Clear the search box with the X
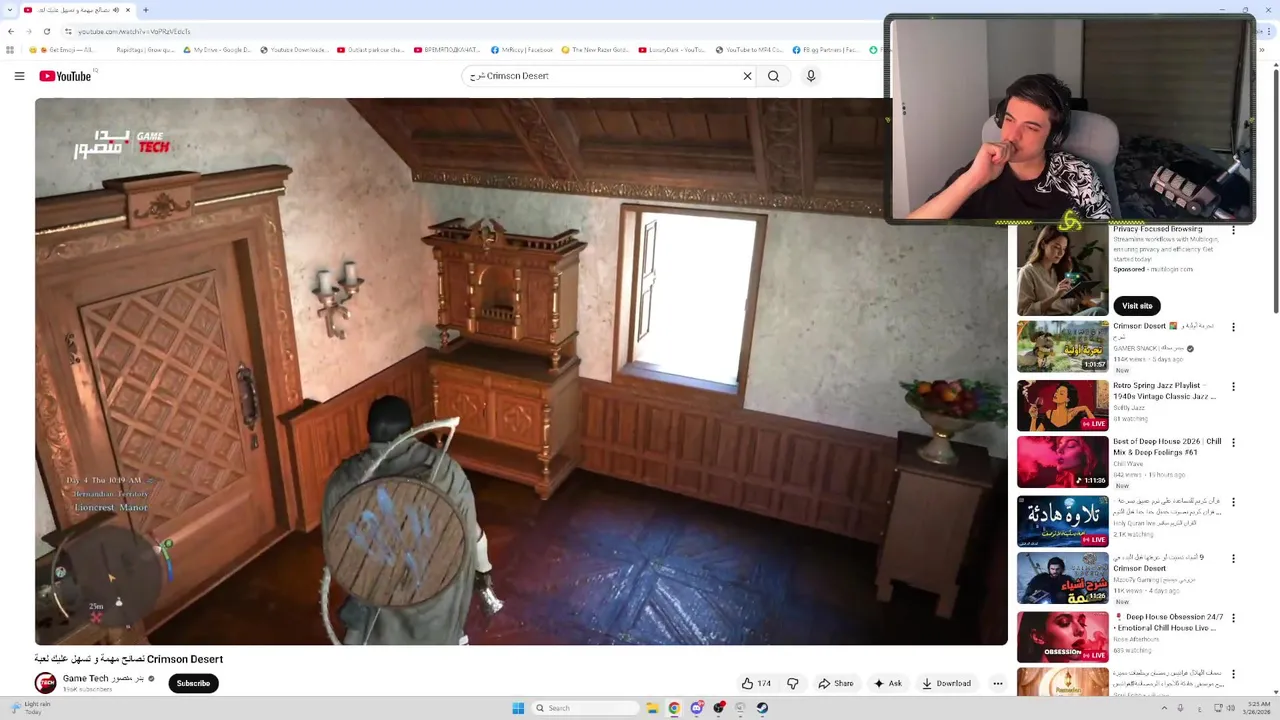Viewport: 1280px width, 720px height. click(747, 76)
